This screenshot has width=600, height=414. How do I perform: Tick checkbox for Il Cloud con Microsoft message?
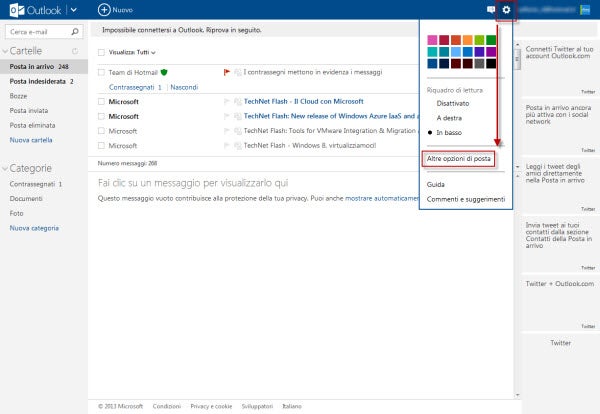tap(101, 101)
